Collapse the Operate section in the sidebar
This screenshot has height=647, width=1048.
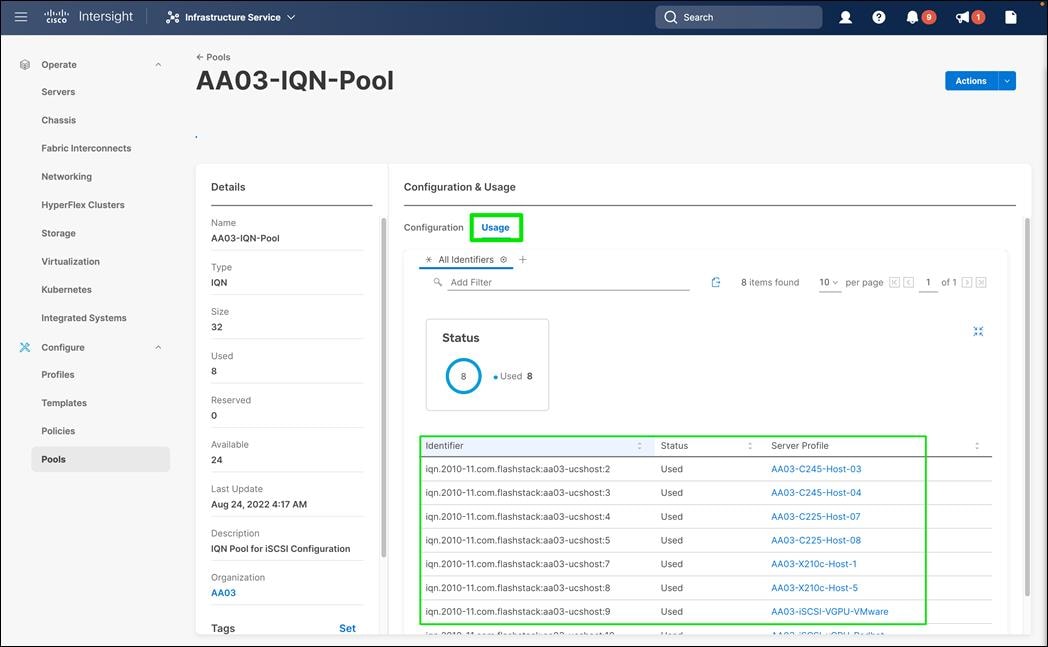tap(157, 63)
